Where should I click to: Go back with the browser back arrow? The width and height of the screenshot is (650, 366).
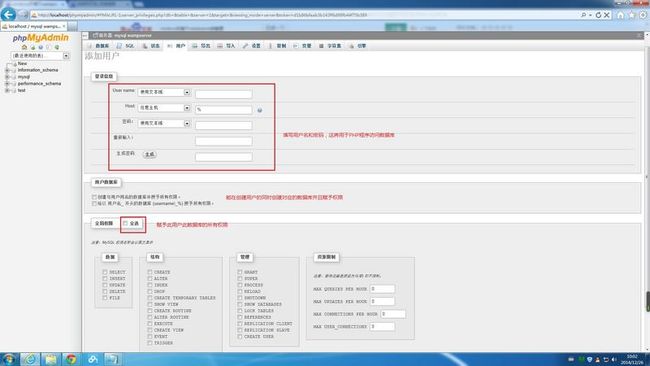tap(8, 15)
